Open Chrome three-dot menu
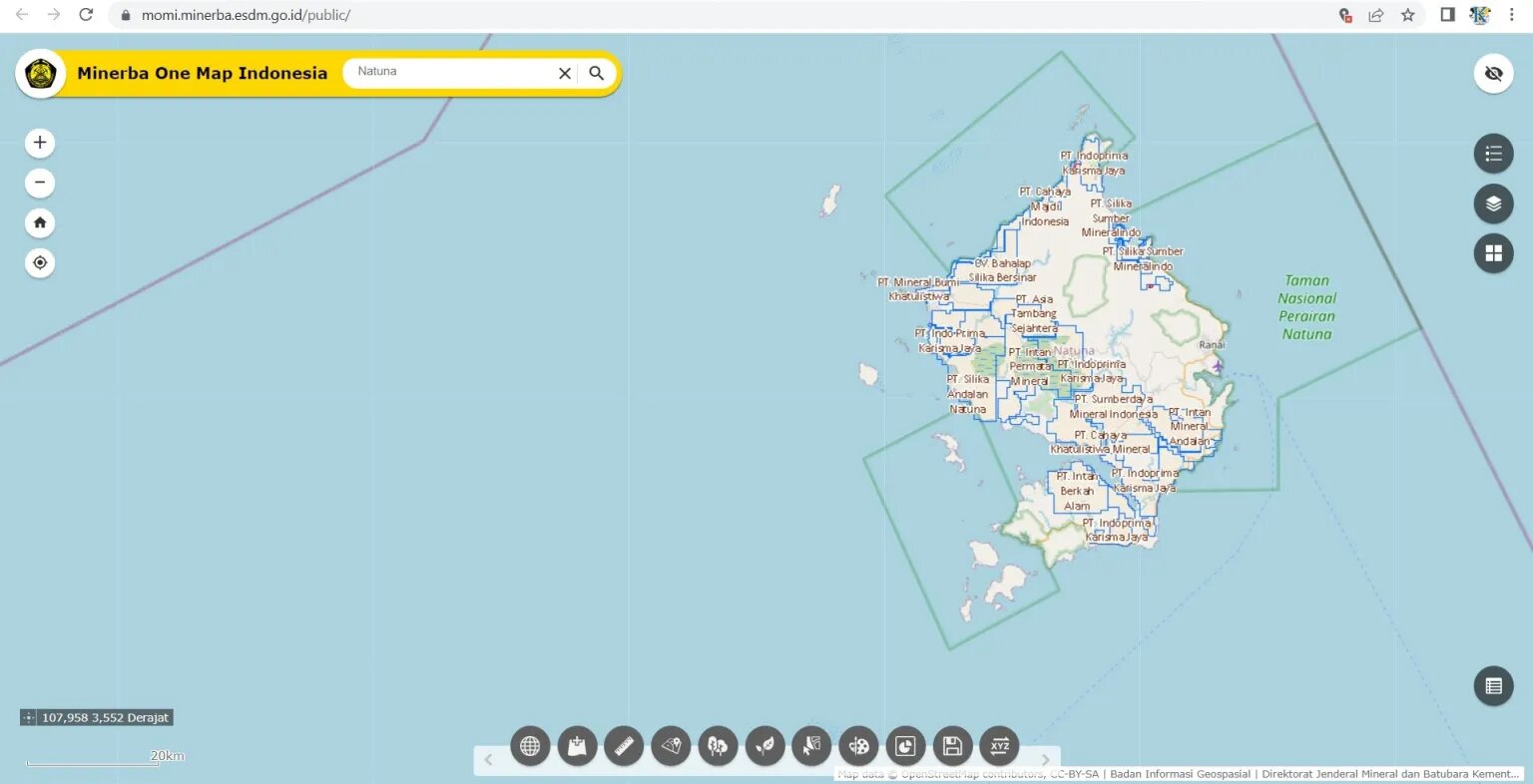 [x=1512, y=15]
